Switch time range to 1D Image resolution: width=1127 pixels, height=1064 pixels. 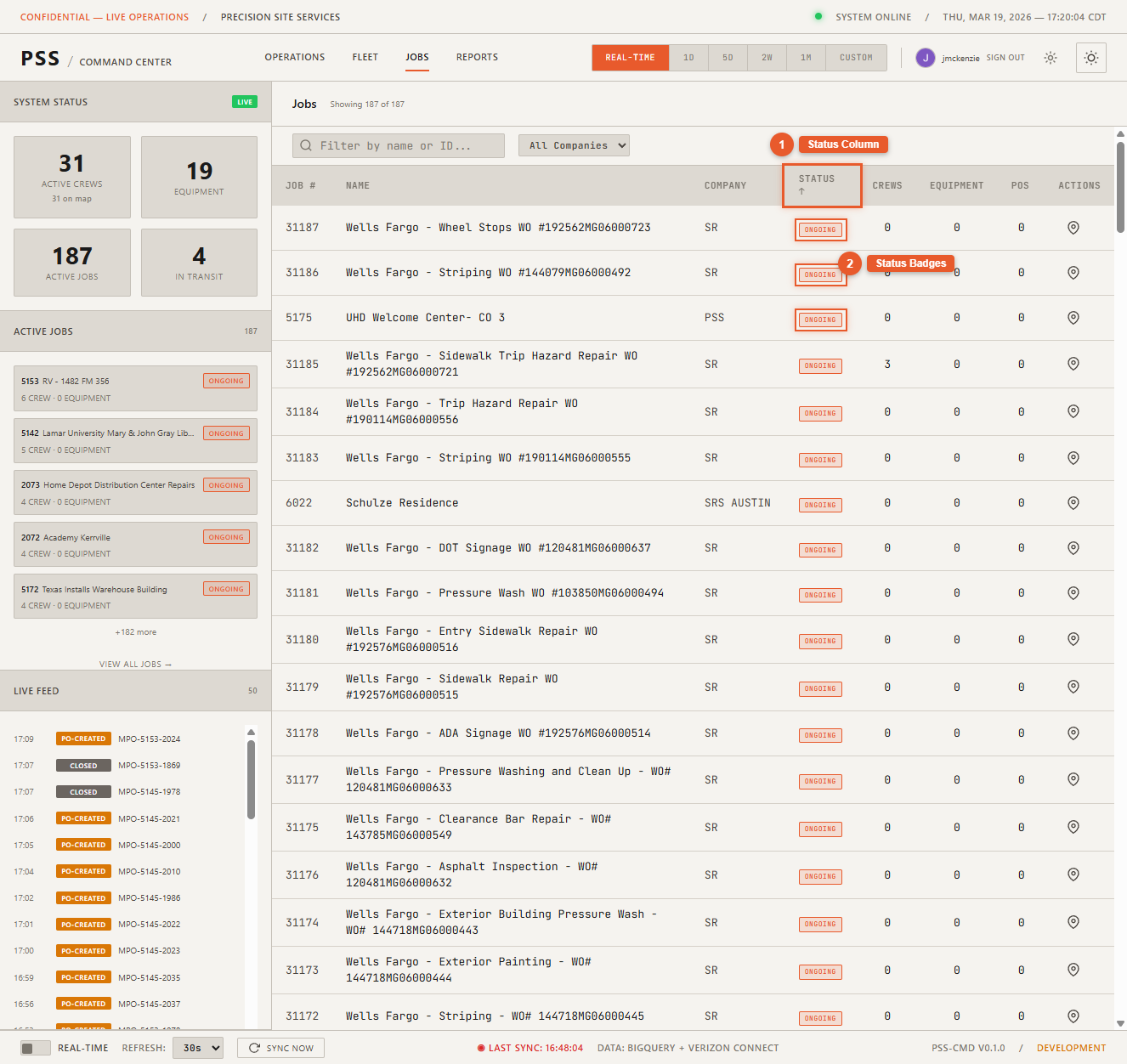[x=688, y=58]
